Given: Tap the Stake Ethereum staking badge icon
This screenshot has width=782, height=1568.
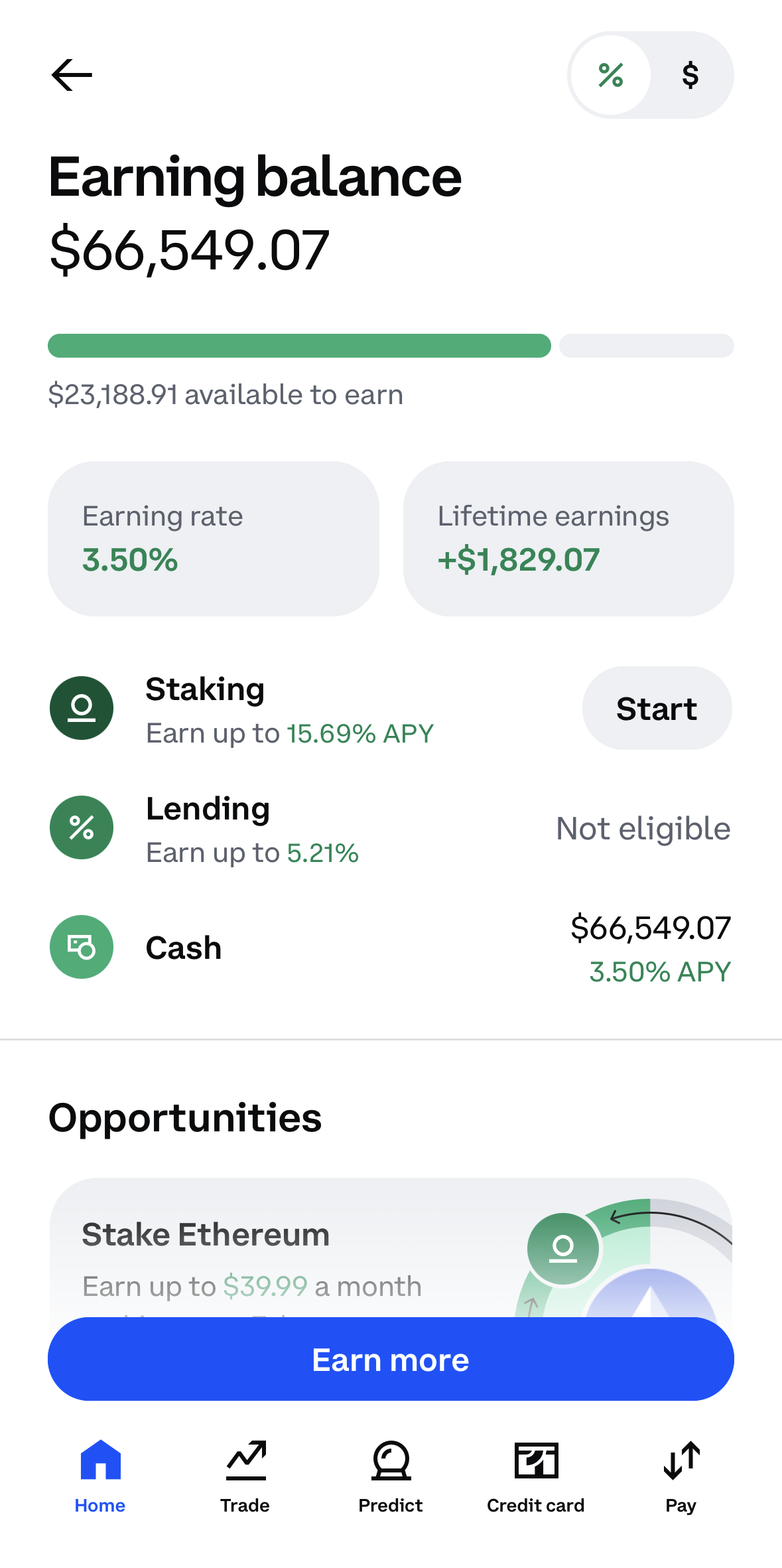Looking at the screenshot, I should click(563, 1248).
